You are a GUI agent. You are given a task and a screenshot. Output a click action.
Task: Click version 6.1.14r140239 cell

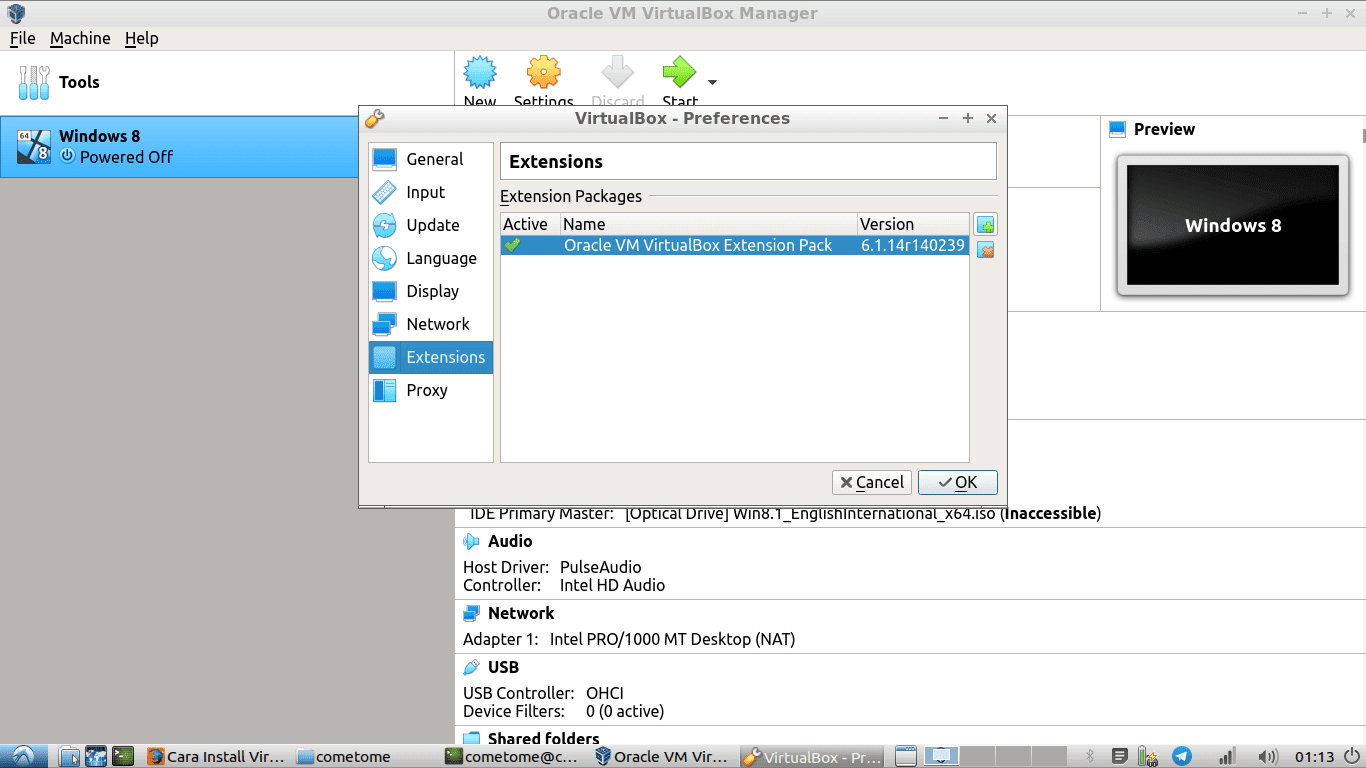pyautogui.click(x=912, y=245)
